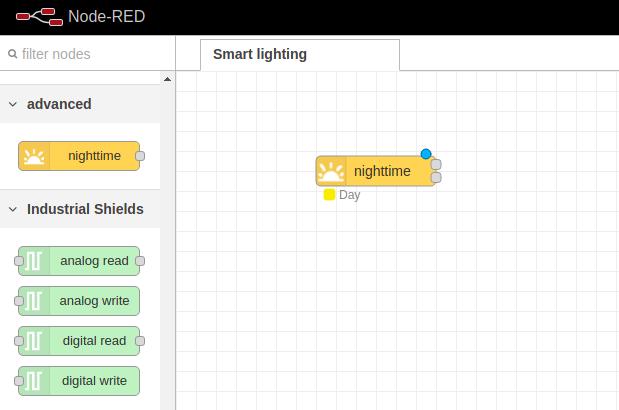Screen dimensions: 619x410
Task: Click the input port of digital read node
Action: (19, 341)
